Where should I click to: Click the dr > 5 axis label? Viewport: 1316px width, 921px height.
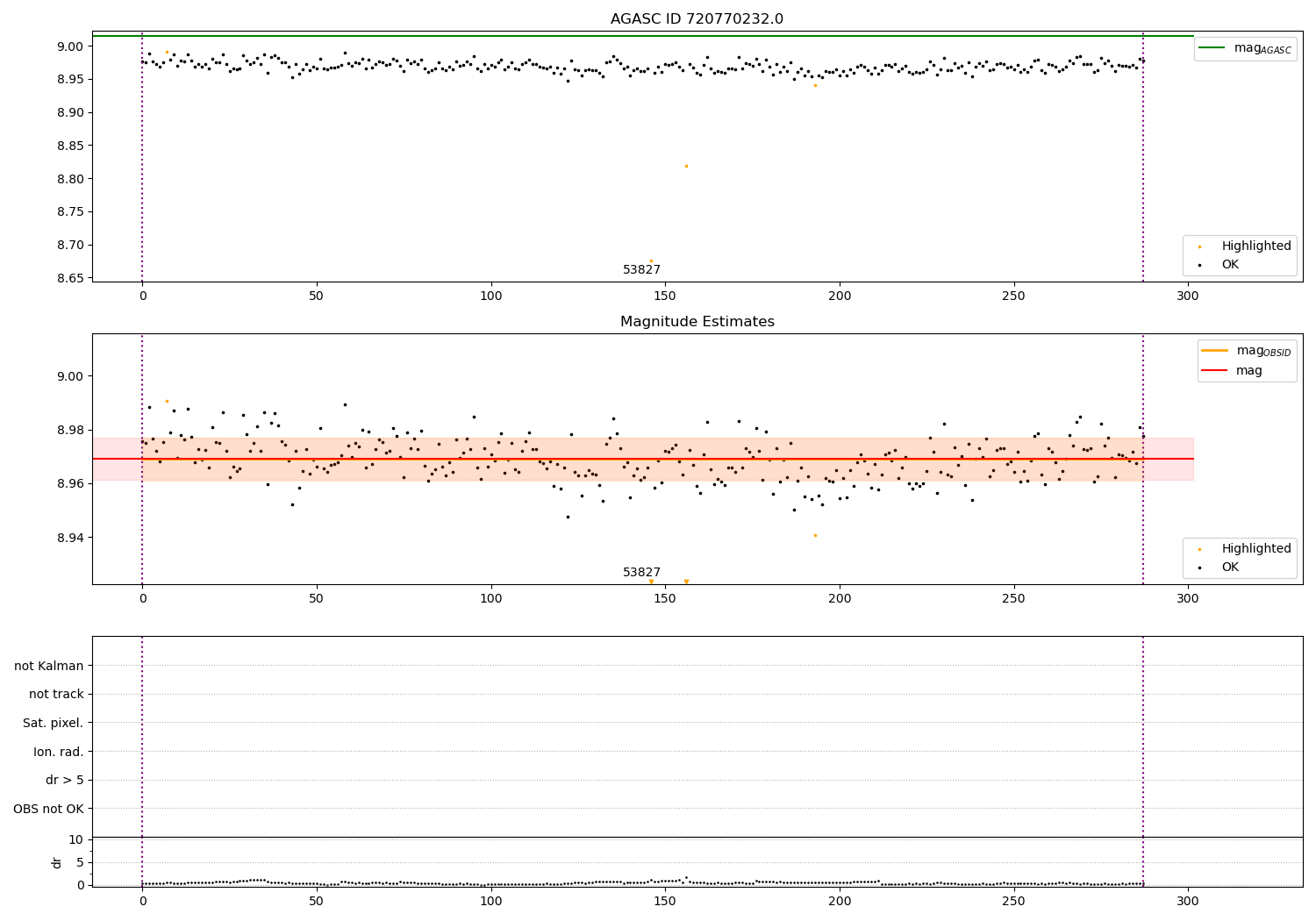[65, 781]
